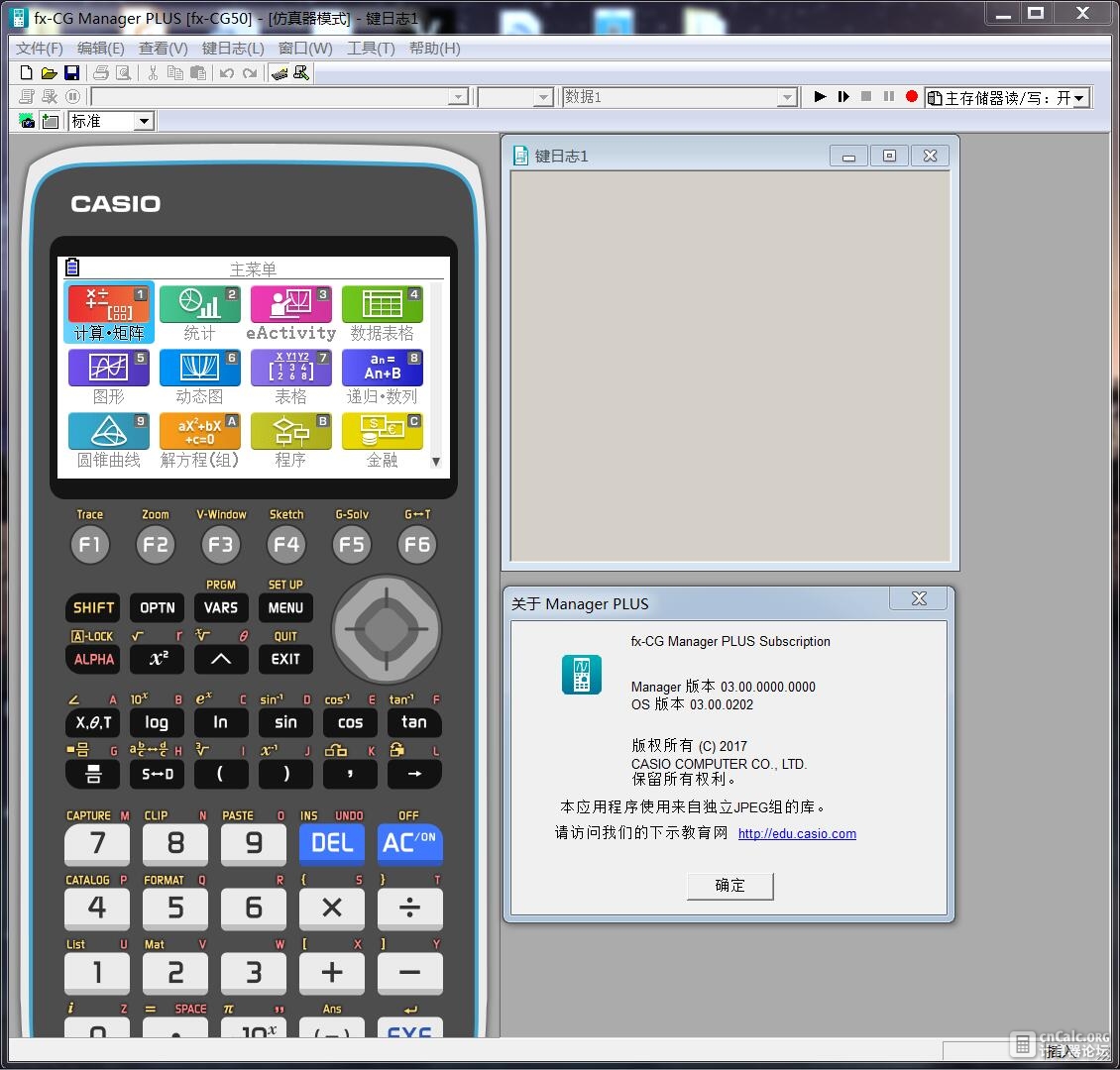Click the calculator F6 key

click(417, 545)
